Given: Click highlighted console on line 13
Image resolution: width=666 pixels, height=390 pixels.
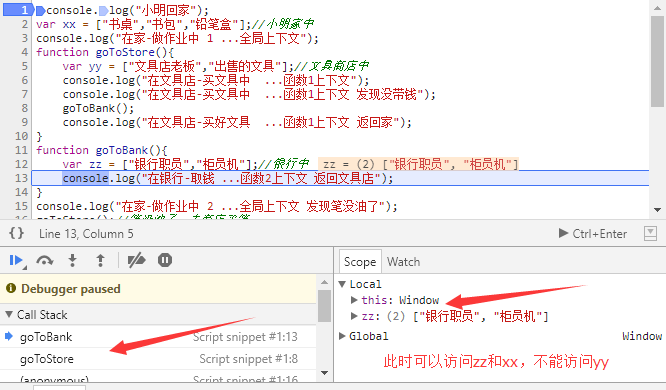Looking at the screenshot, I should pos(86,178).
